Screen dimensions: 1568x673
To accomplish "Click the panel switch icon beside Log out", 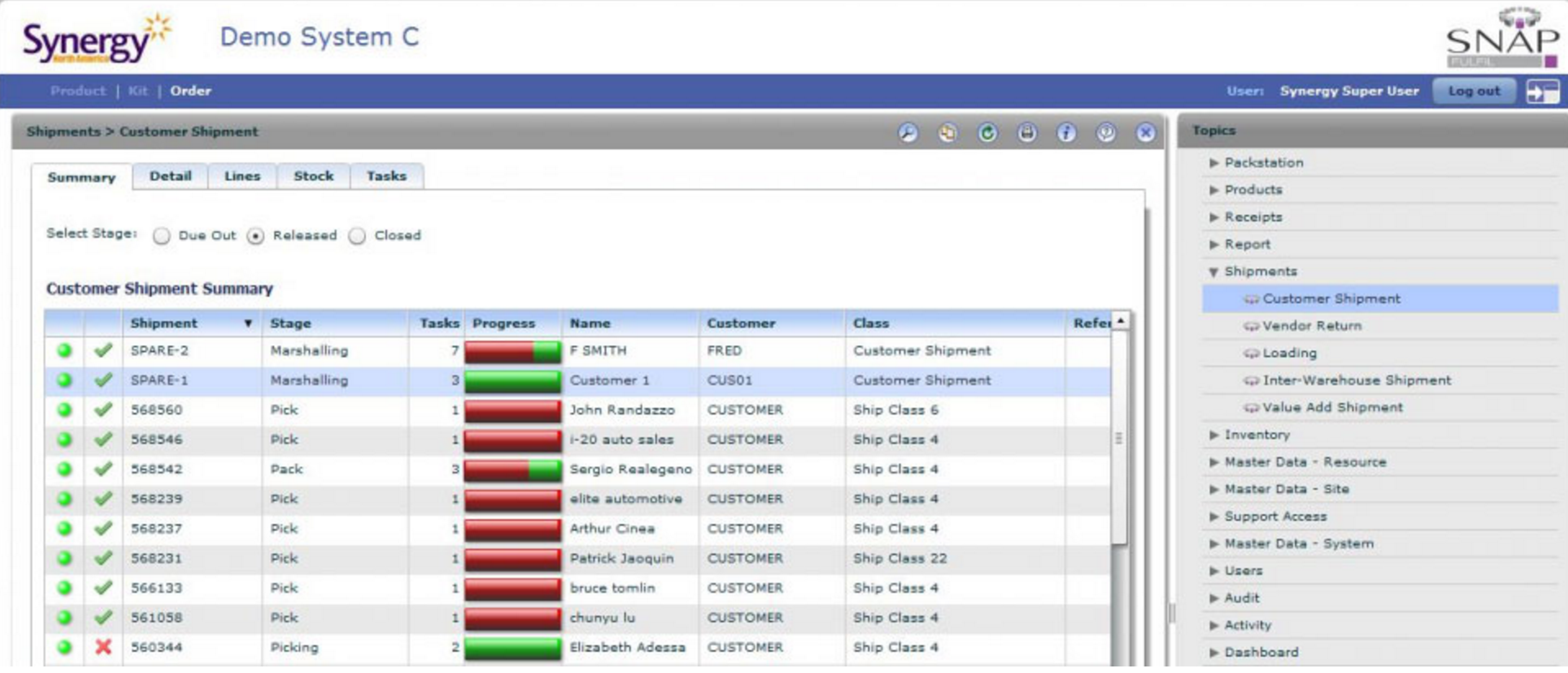I will coord(1542,92).
